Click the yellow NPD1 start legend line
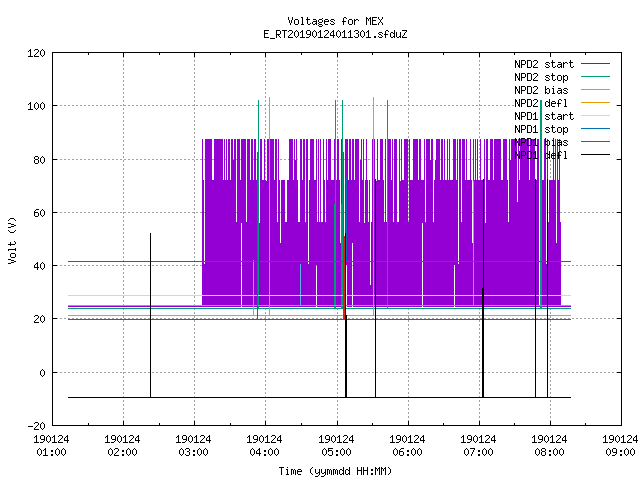 (x=595, y=116)
